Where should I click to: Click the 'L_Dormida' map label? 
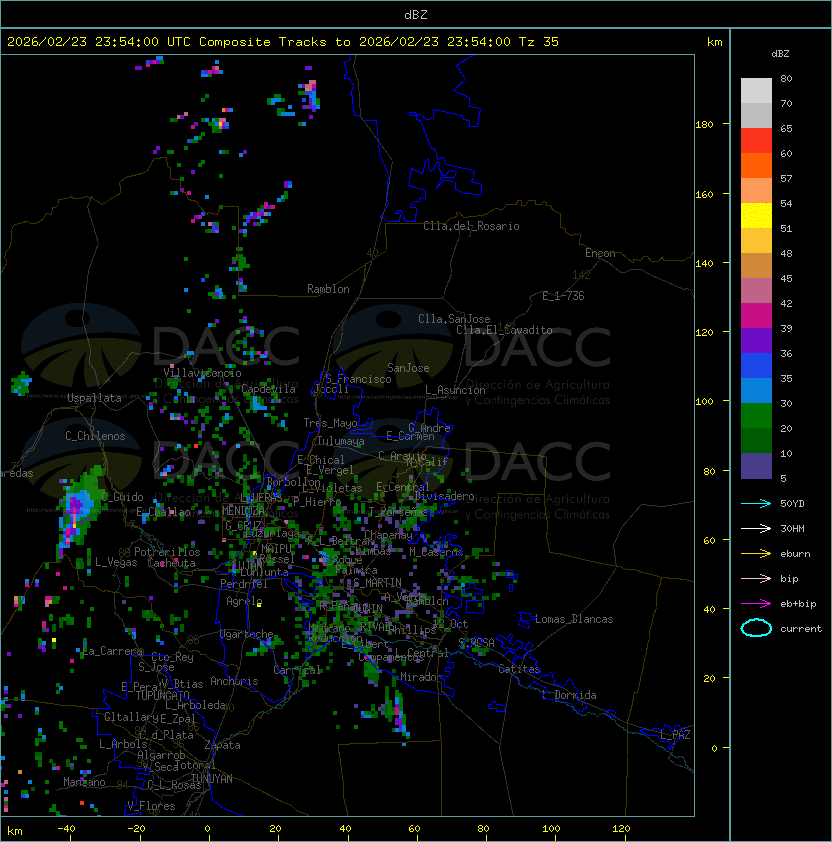[x=569, y=695]
